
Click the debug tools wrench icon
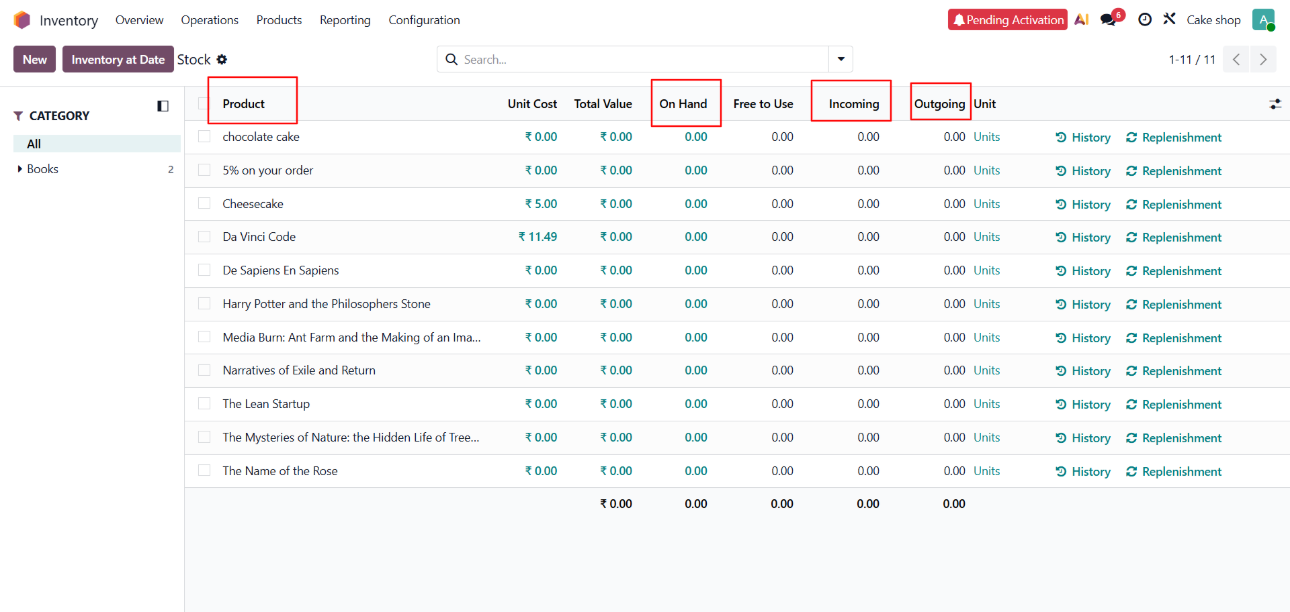1169,20
